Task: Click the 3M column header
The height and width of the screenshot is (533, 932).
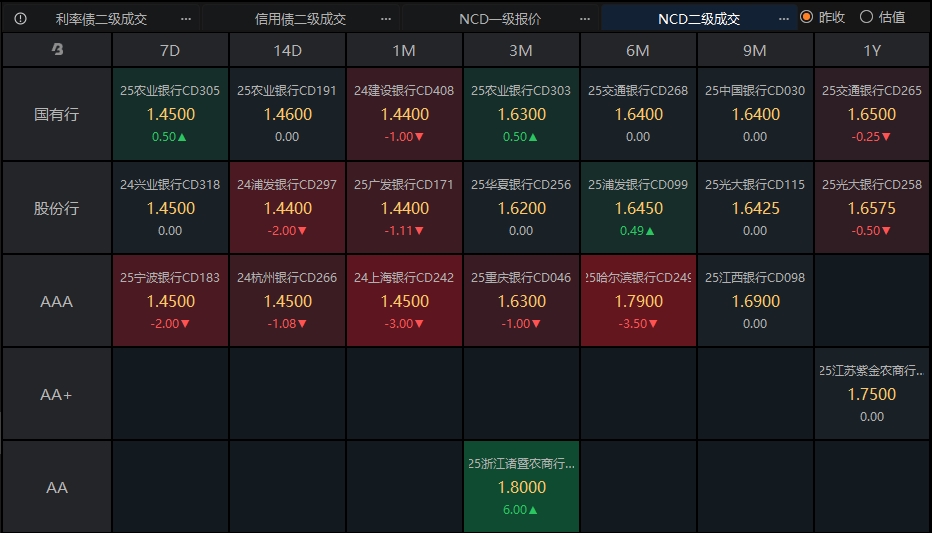Action: (521, 50)
